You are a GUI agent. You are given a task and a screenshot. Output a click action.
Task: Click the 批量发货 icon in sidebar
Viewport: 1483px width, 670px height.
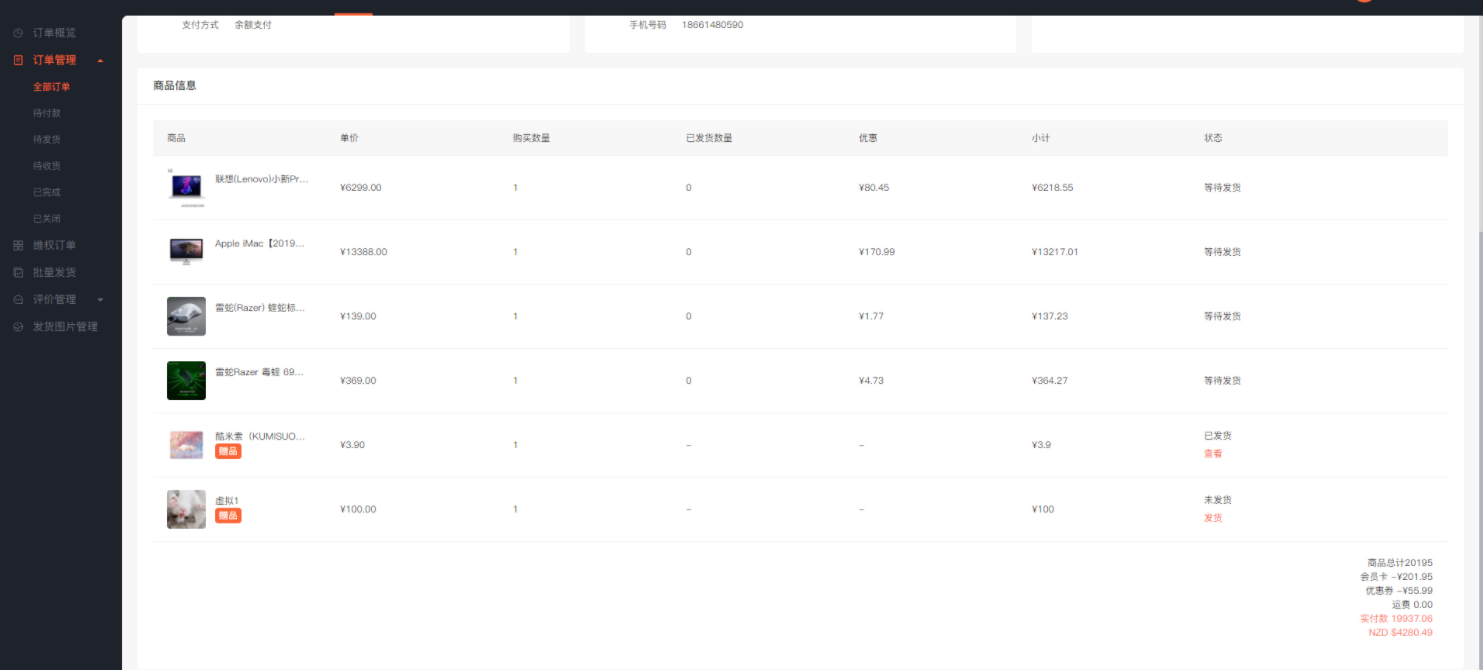click(18, 272)
